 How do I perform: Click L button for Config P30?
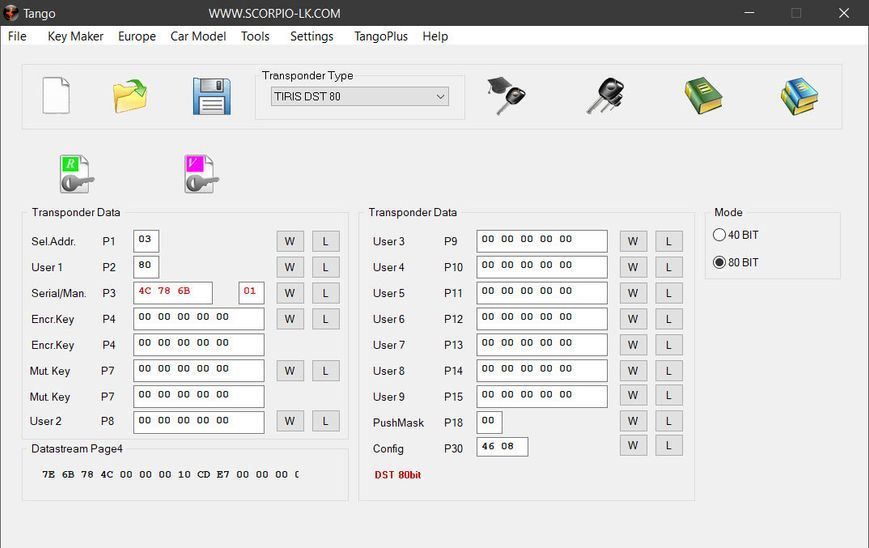pyautogui.click(x=668, y=445)
